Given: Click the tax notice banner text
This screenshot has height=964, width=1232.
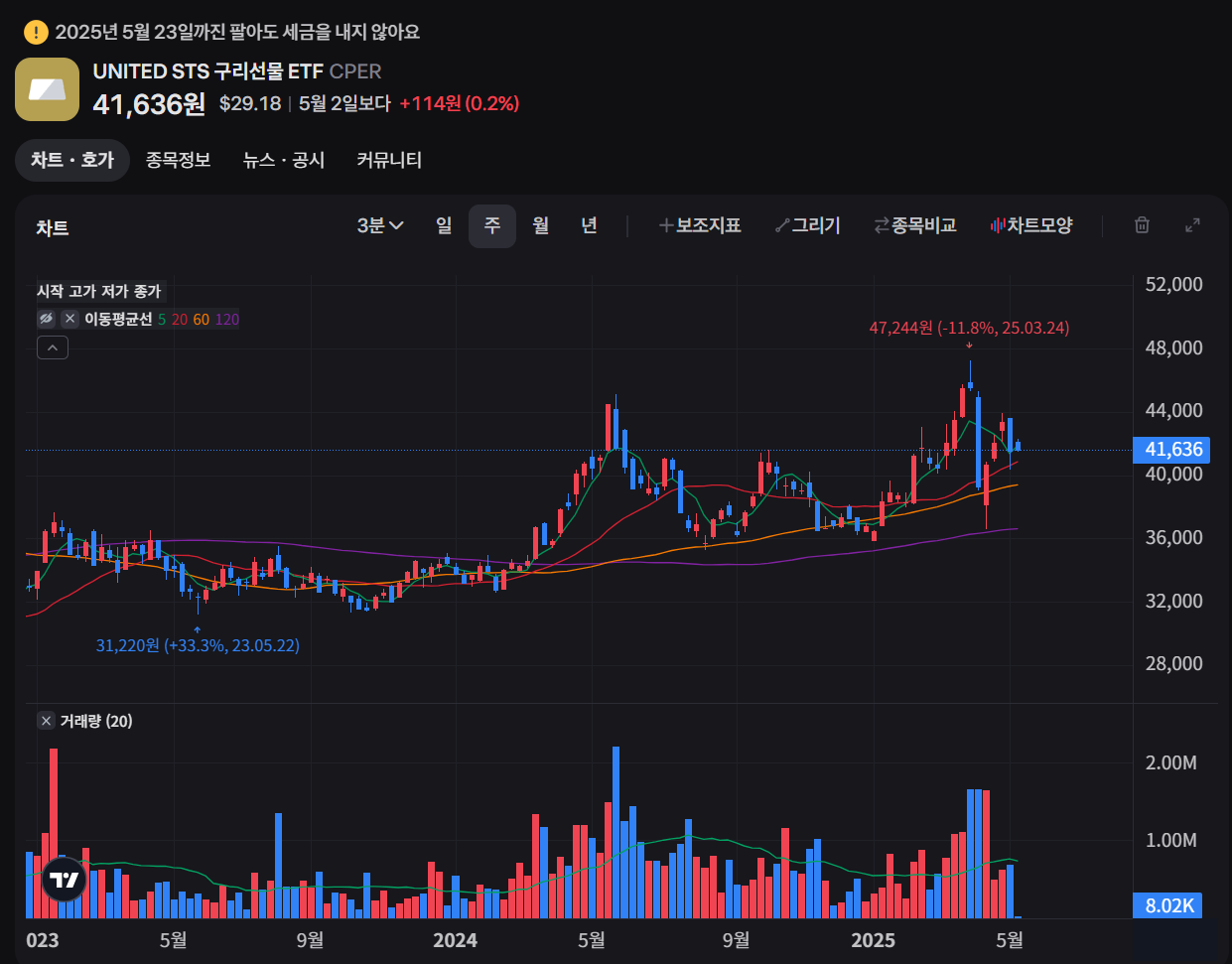Looking at the screenshot, I should point(237,33).
